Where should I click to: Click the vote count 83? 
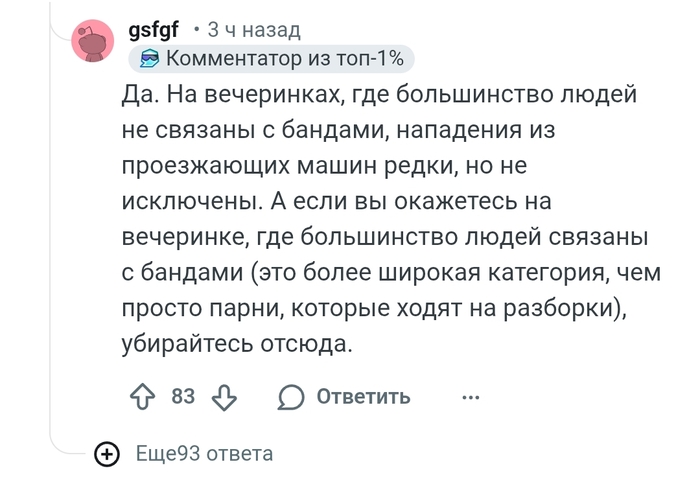(x=183, y=397)
